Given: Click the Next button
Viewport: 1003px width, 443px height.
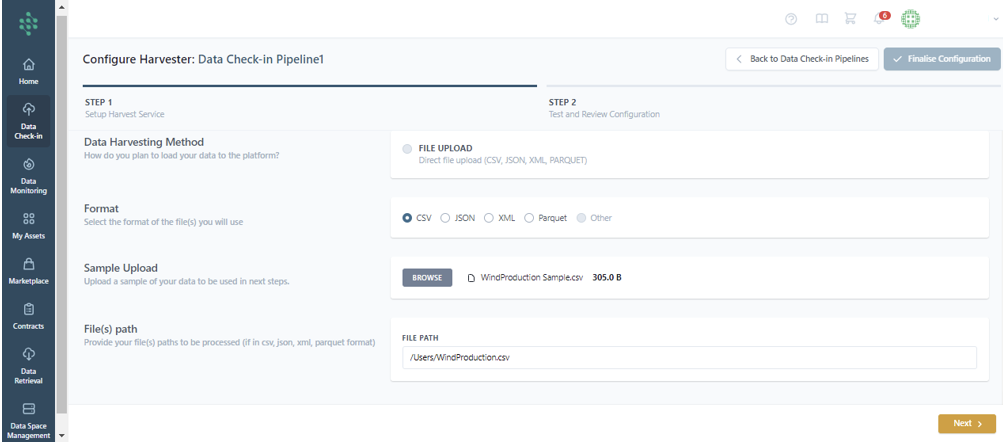Looking at the screenshot, I should pyautogui.click(x=966, y=423).
